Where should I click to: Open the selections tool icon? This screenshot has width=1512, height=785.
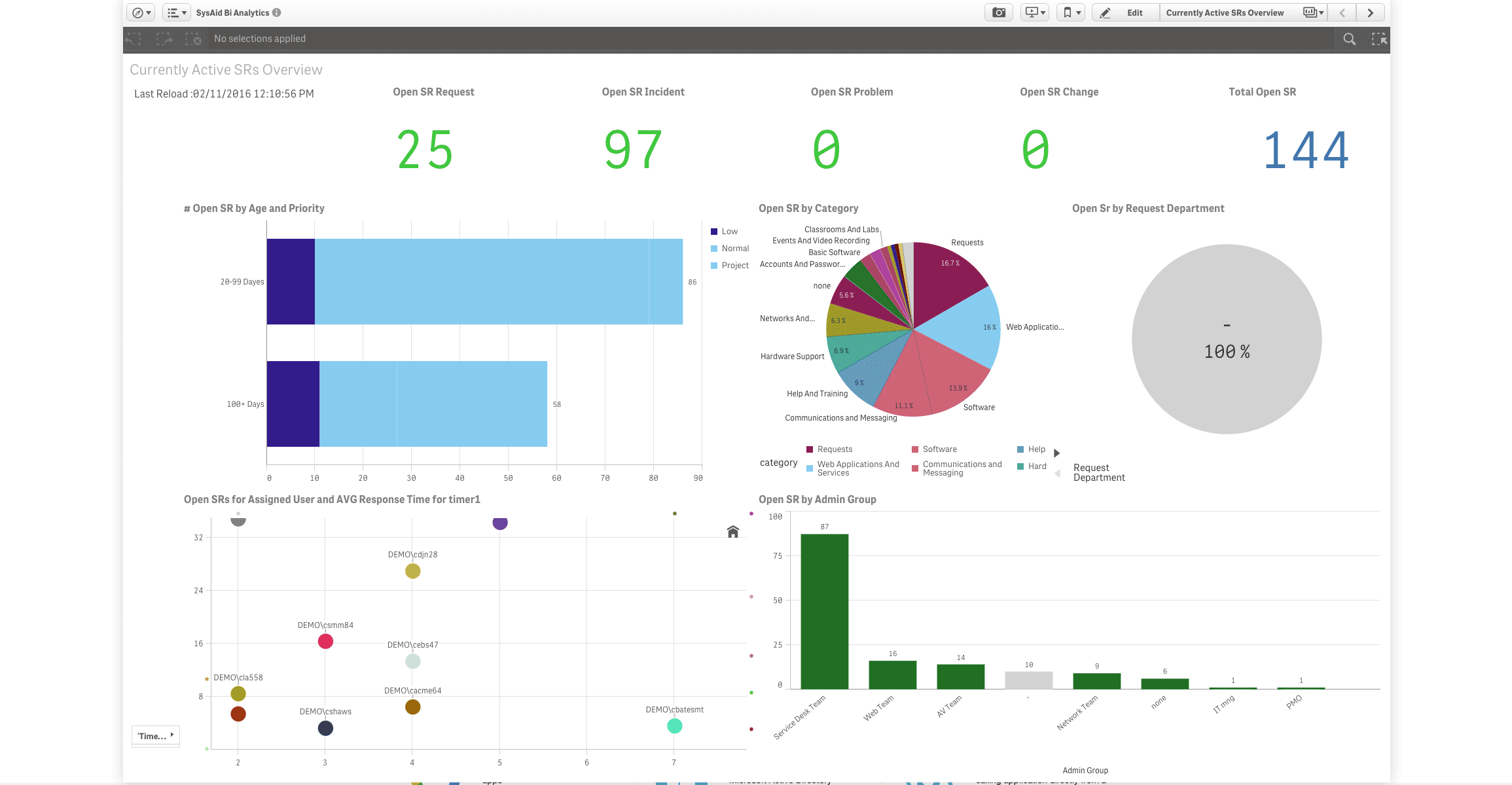[1379, 39]
